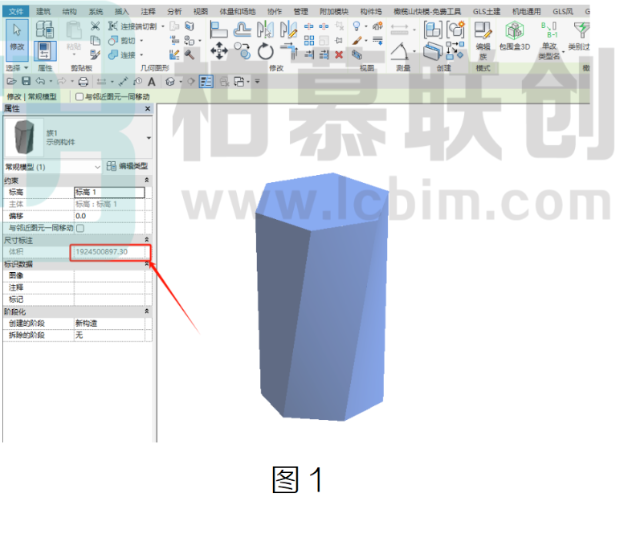
Task: Click the undo arrow in quick access toolbar
Action: tap(40, 81)
